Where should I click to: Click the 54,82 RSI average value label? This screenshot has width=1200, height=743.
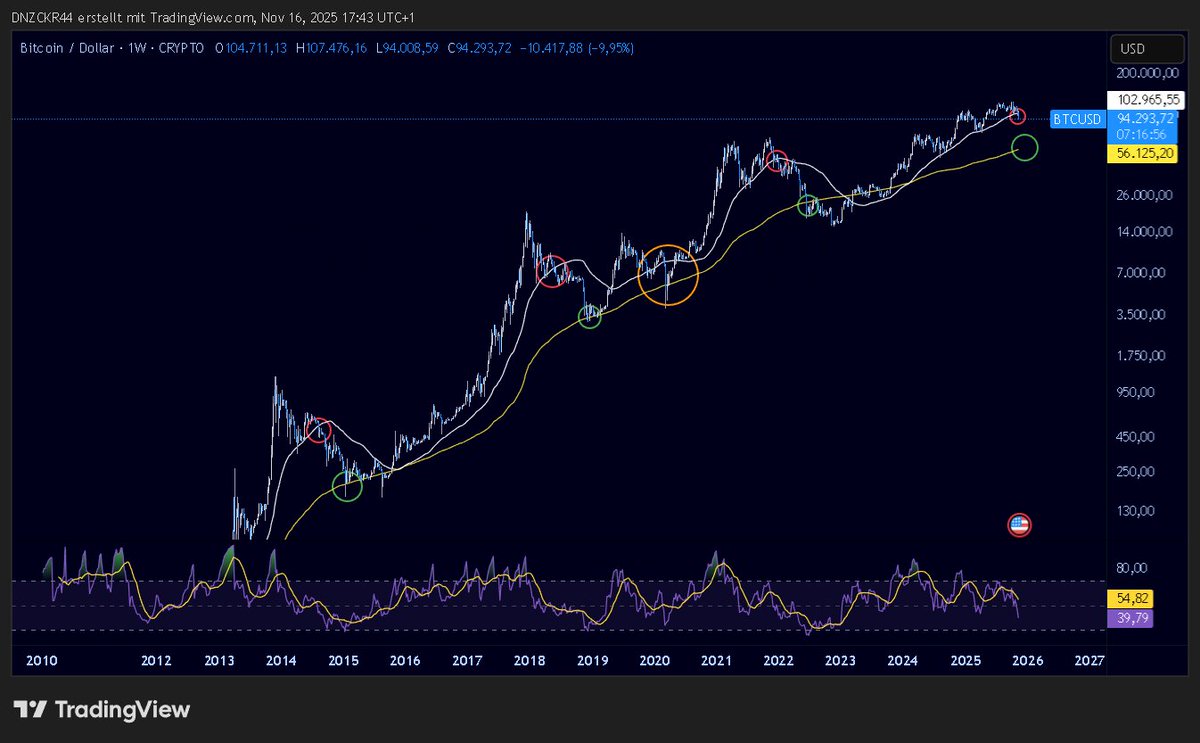[1131, 597]
